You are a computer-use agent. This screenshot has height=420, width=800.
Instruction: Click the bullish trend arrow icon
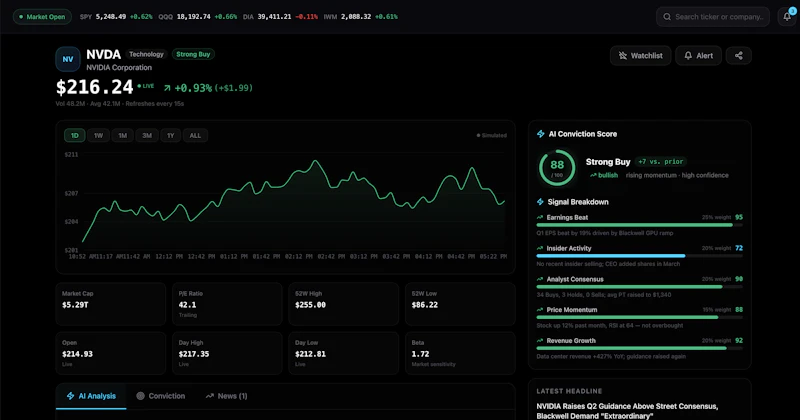pyautogui.click(x=593, y=175)
